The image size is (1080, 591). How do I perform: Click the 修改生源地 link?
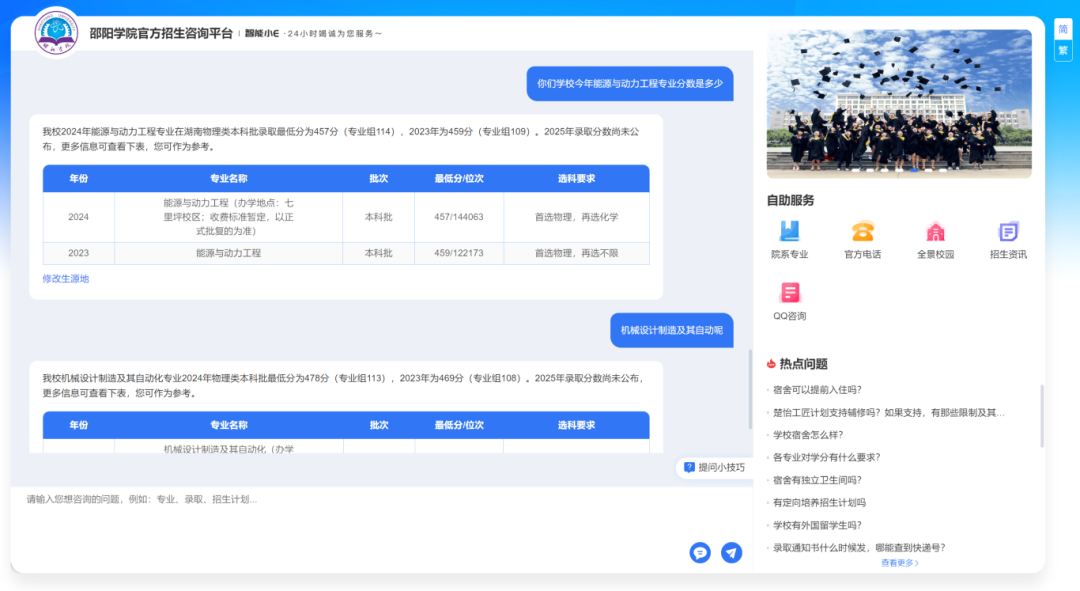pos(66,279)
